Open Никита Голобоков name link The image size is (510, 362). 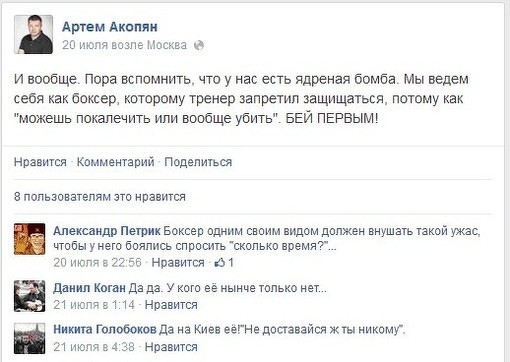pyautogui.click(x=105, y=329)
